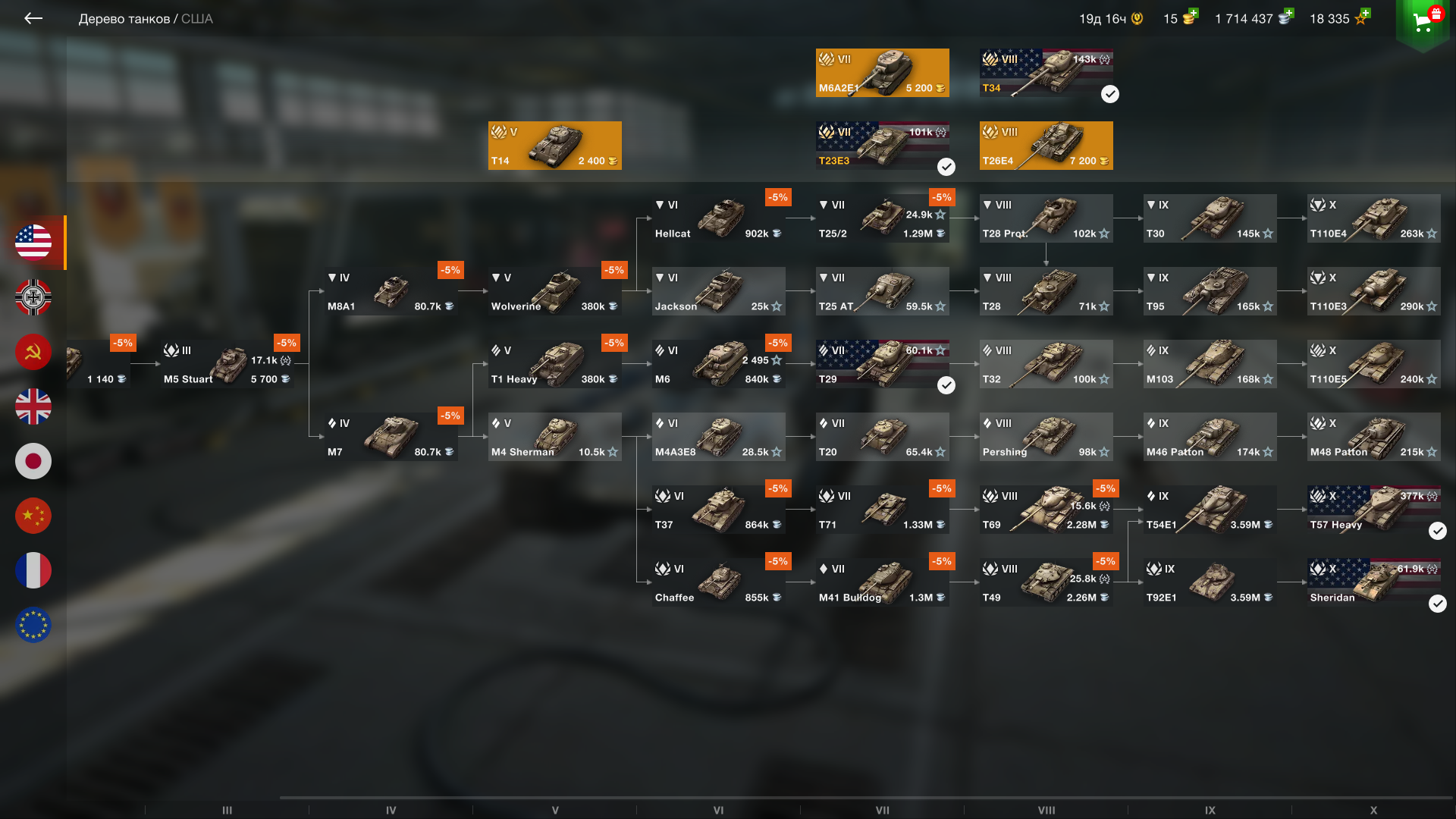Open the shop cart icon
This screenshot has height=819, width=1456.
[1423, 21]
